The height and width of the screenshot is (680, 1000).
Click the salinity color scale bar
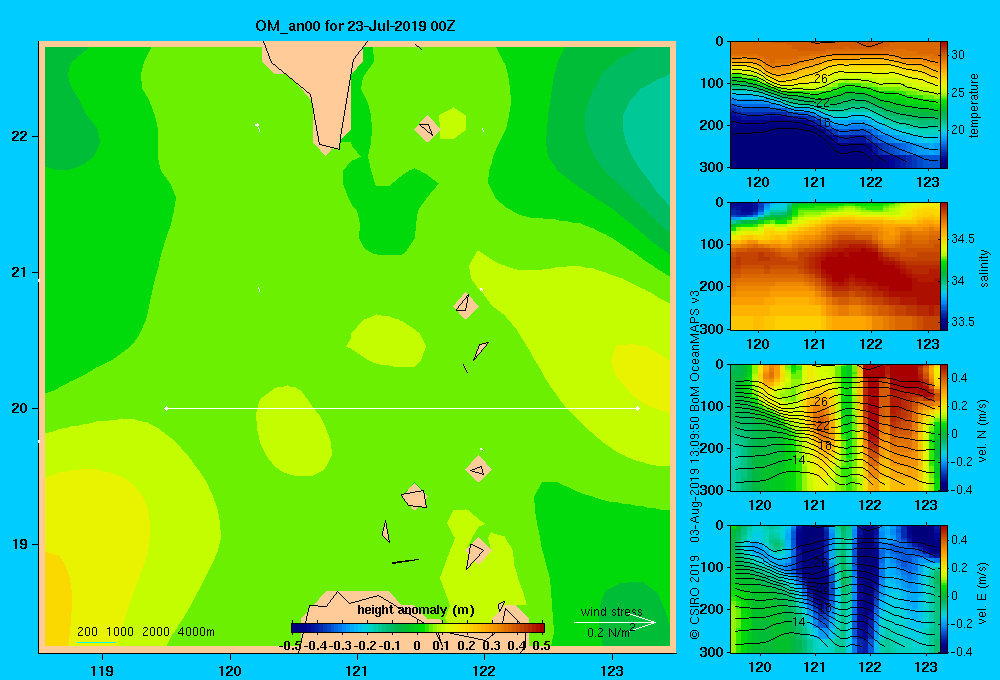(944, 266)
